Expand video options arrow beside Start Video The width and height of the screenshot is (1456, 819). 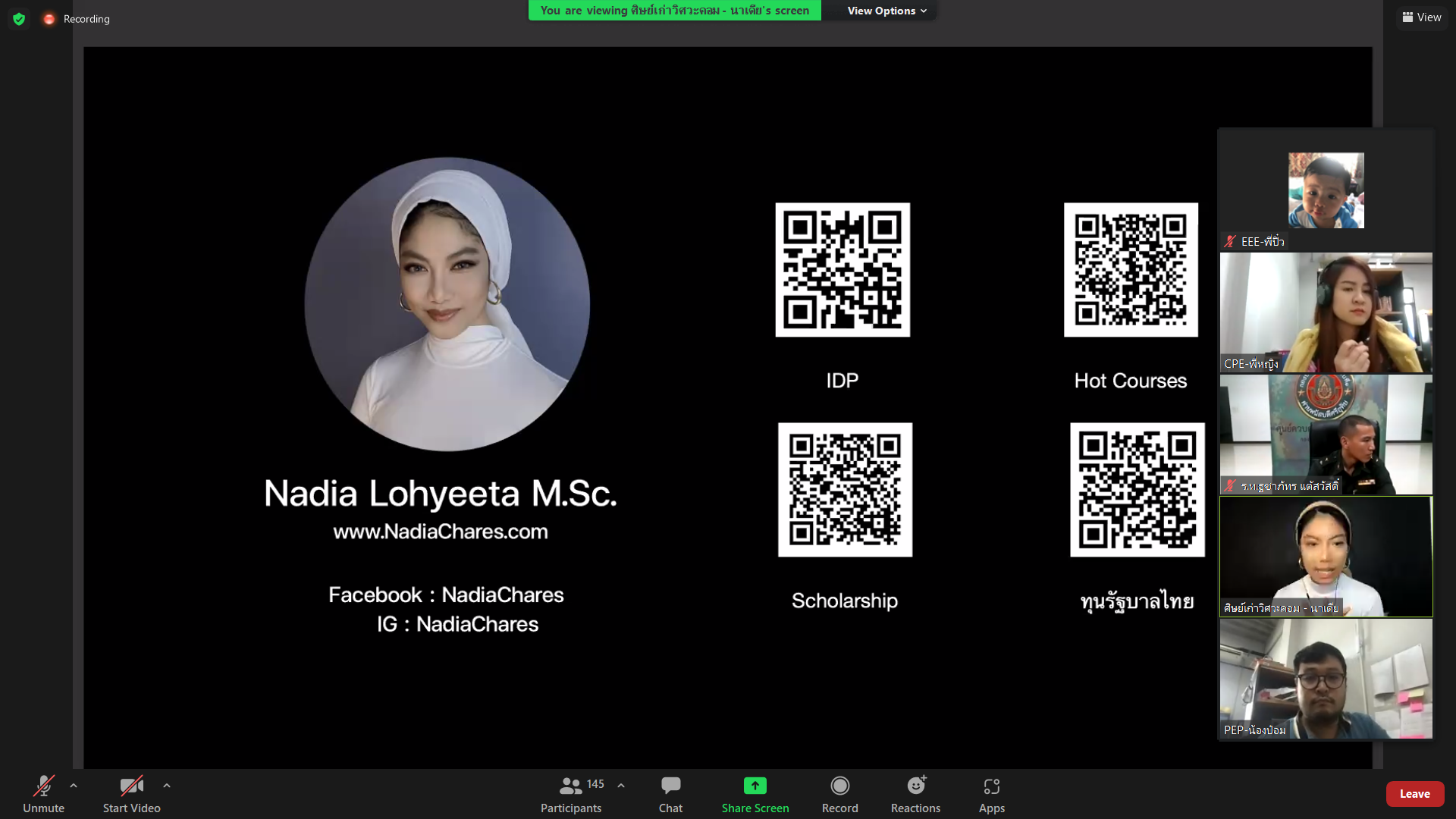tap(167, 786)
